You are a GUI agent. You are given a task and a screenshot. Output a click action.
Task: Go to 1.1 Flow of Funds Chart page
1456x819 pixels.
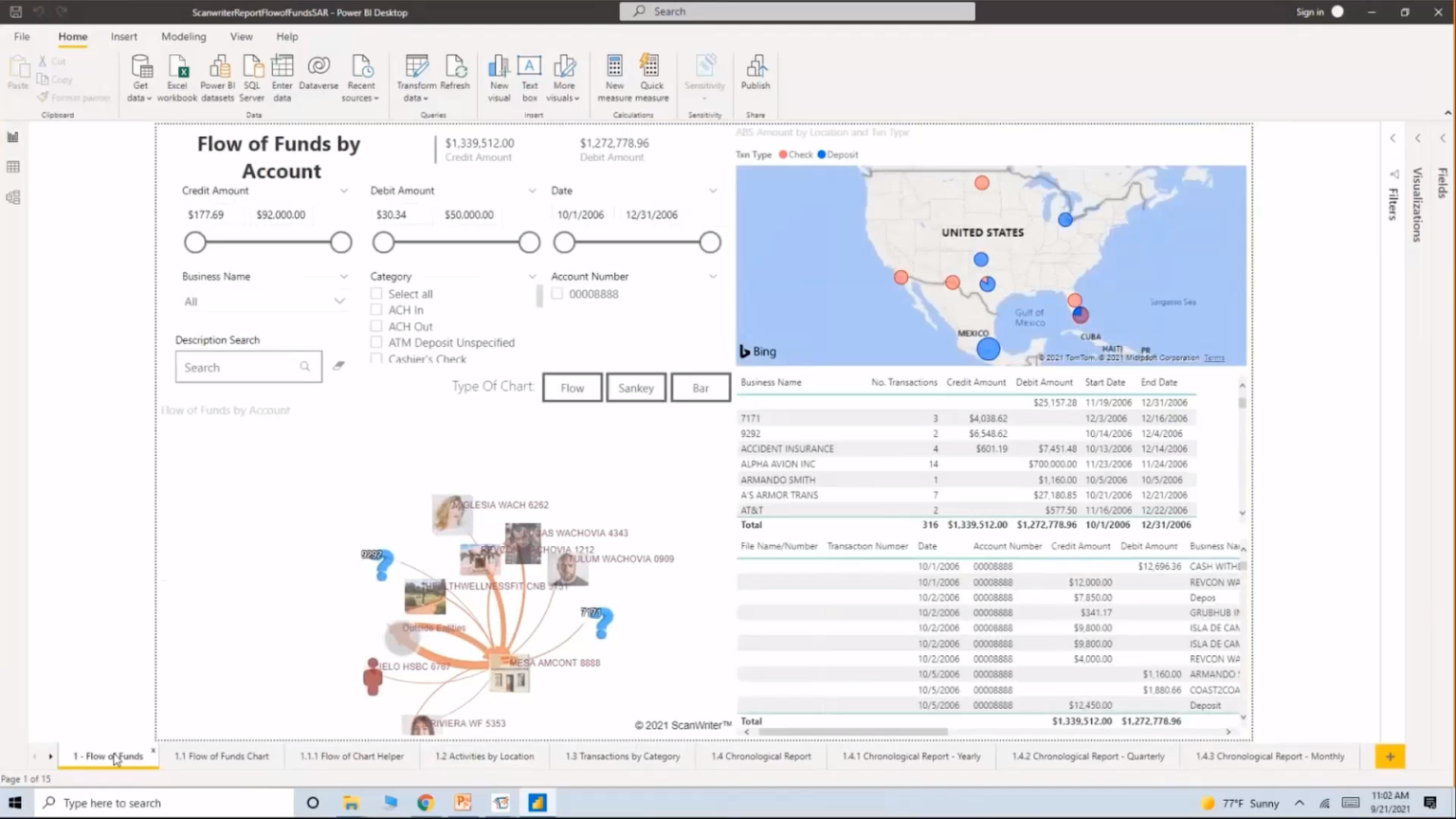(x=222, y=756)
